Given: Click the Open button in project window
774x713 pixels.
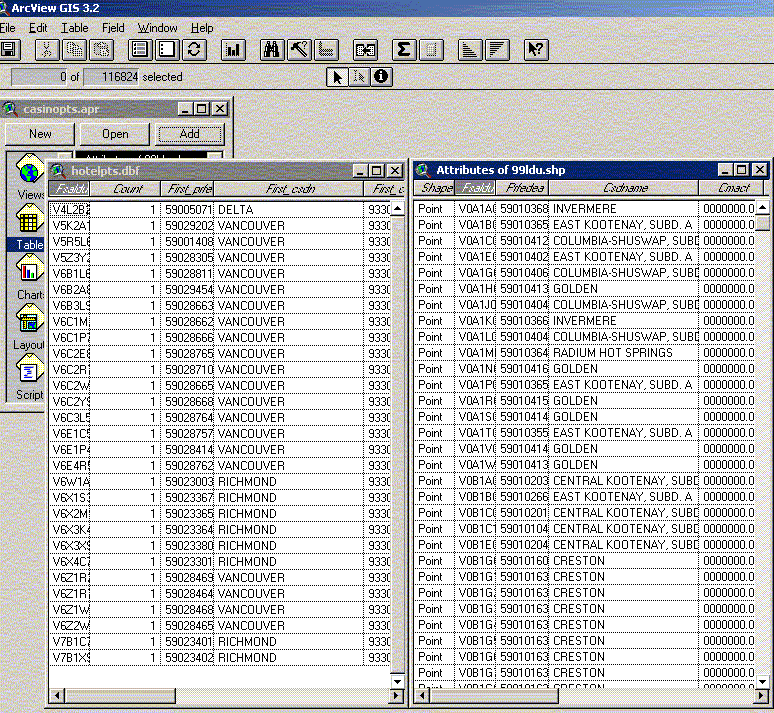Looking at the screenshot, I should 115,134.
